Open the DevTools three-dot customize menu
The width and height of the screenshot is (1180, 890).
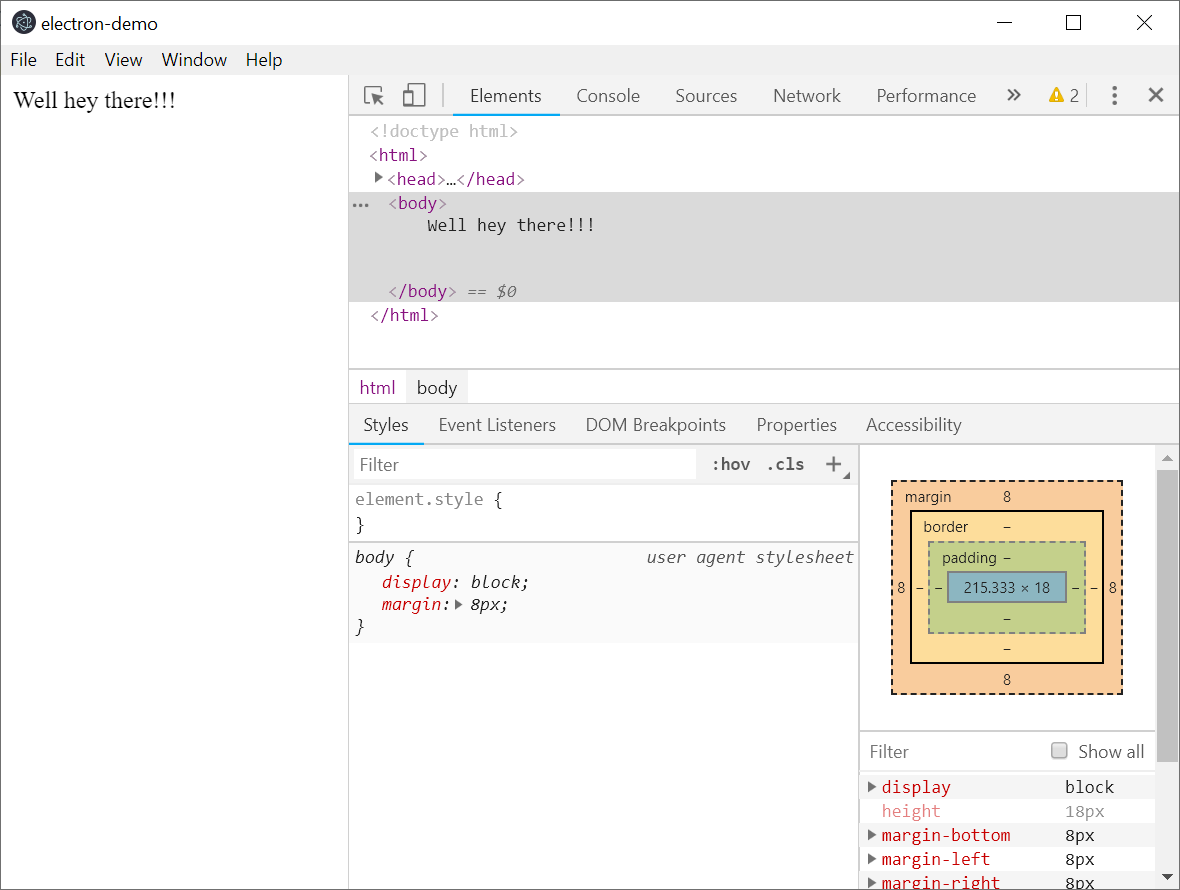coord(1115,96)
